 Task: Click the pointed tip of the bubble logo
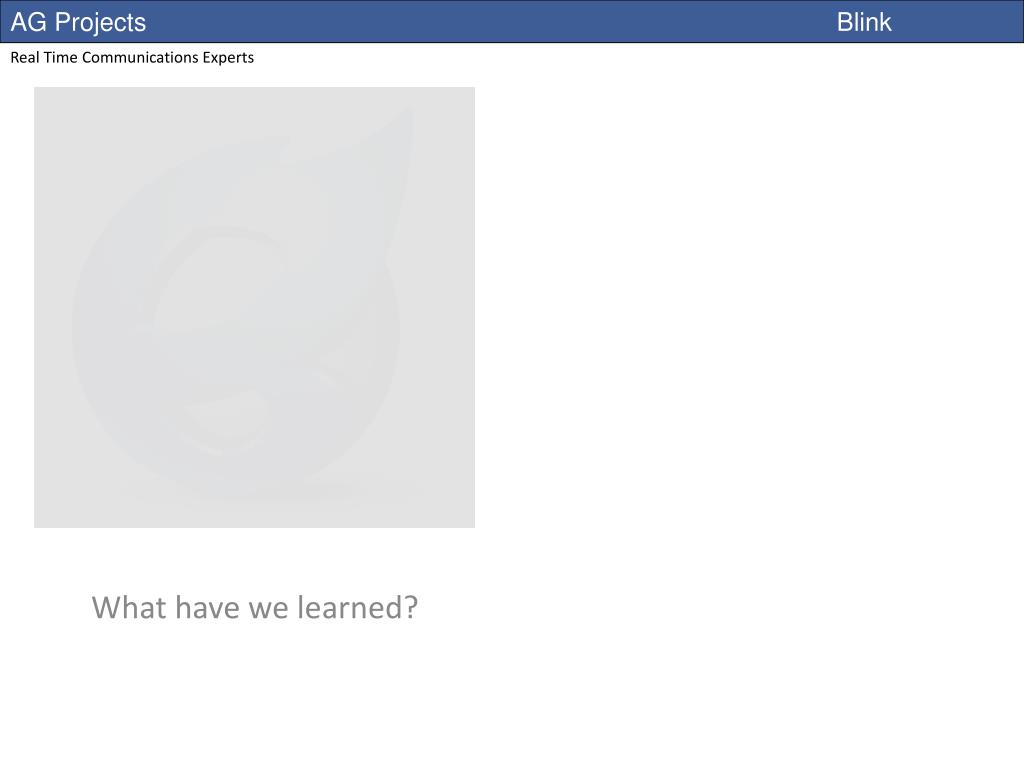pyautogui.click(x=402, y=131)
